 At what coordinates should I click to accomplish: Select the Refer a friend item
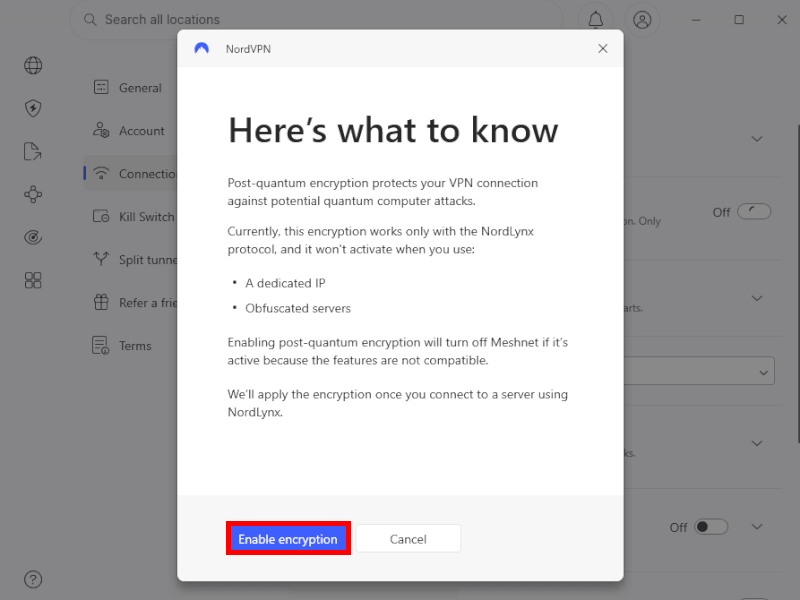tap(130, 303)
